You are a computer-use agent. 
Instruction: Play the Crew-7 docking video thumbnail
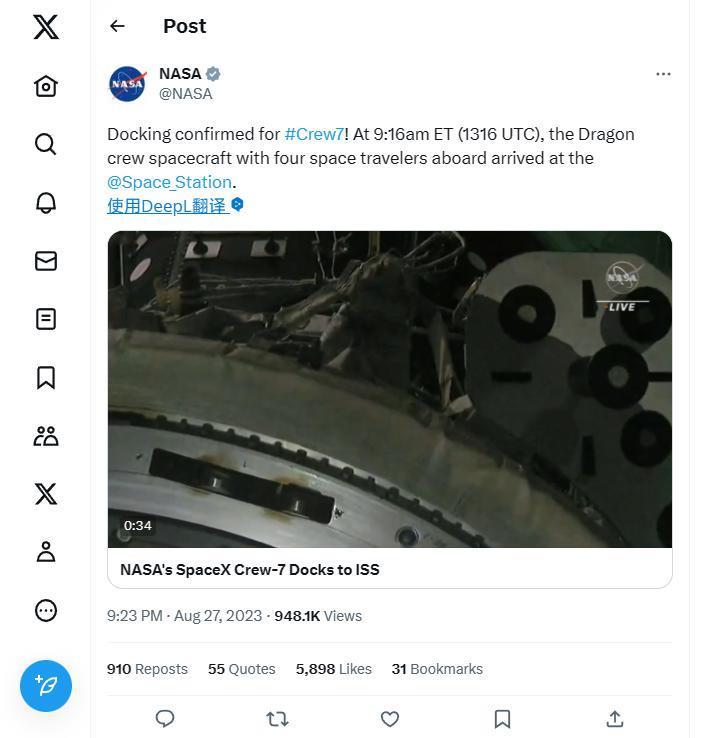tap(389, 389)
